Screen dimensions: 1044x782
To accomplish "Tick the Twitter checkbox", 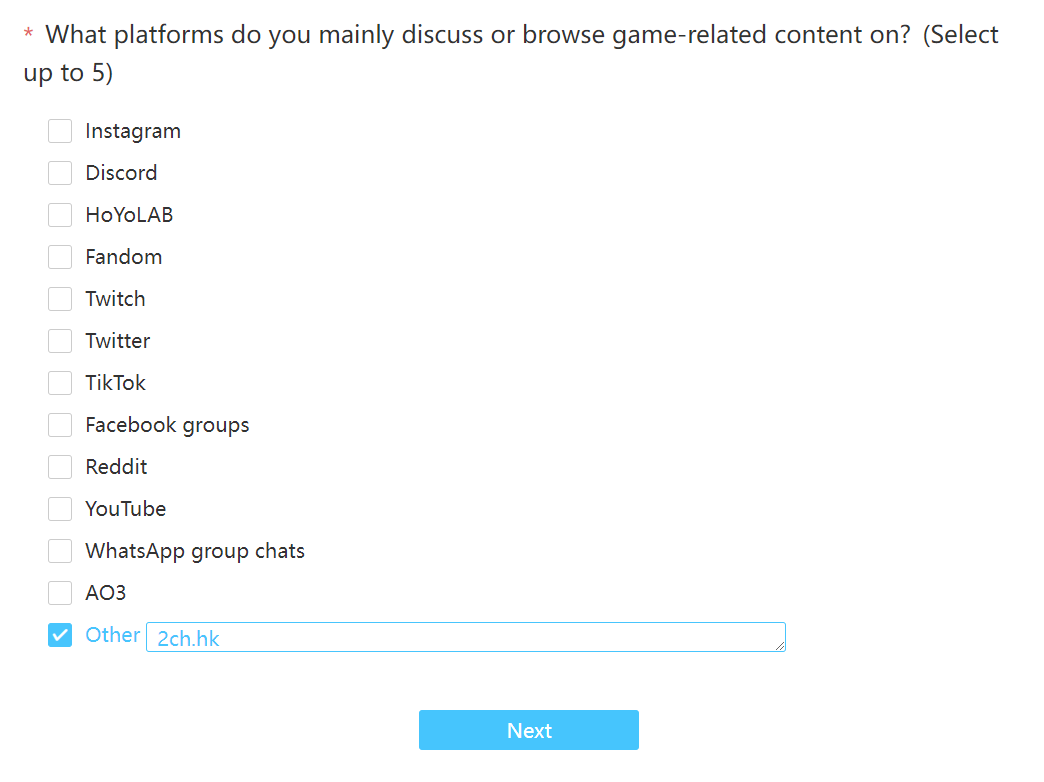I will pos(60,341).
